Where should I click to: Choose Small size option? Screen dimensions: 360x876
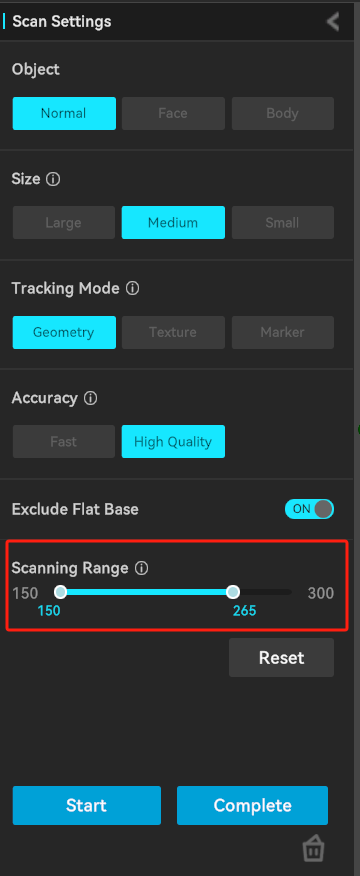coord(283,222)
